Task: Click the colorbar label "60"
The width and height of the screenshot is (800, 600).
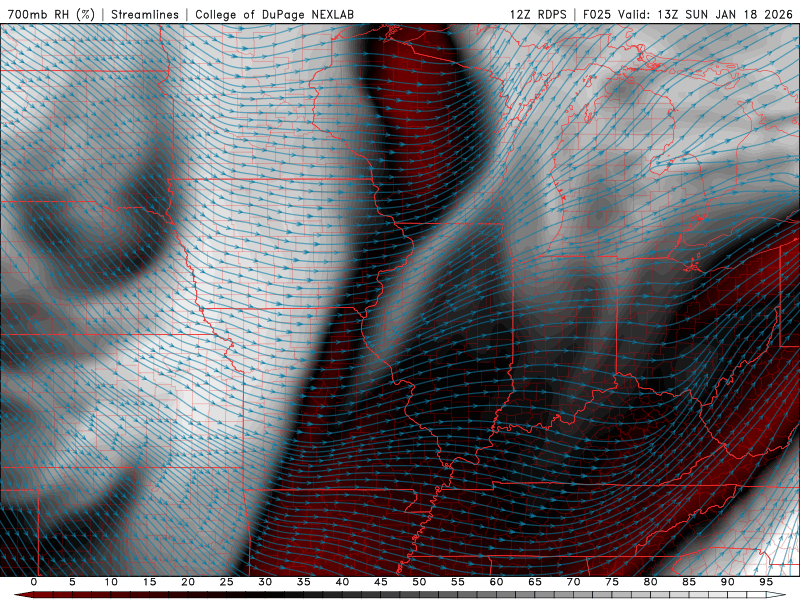Action: (x=496, y=582)
